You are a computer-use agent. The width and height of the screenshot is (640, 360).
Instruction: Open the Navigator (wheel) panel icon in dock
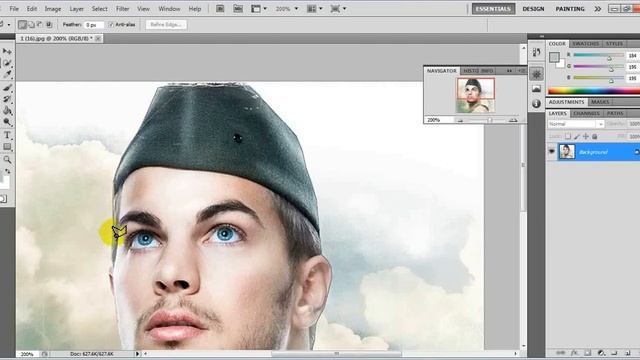coord(536,74)
